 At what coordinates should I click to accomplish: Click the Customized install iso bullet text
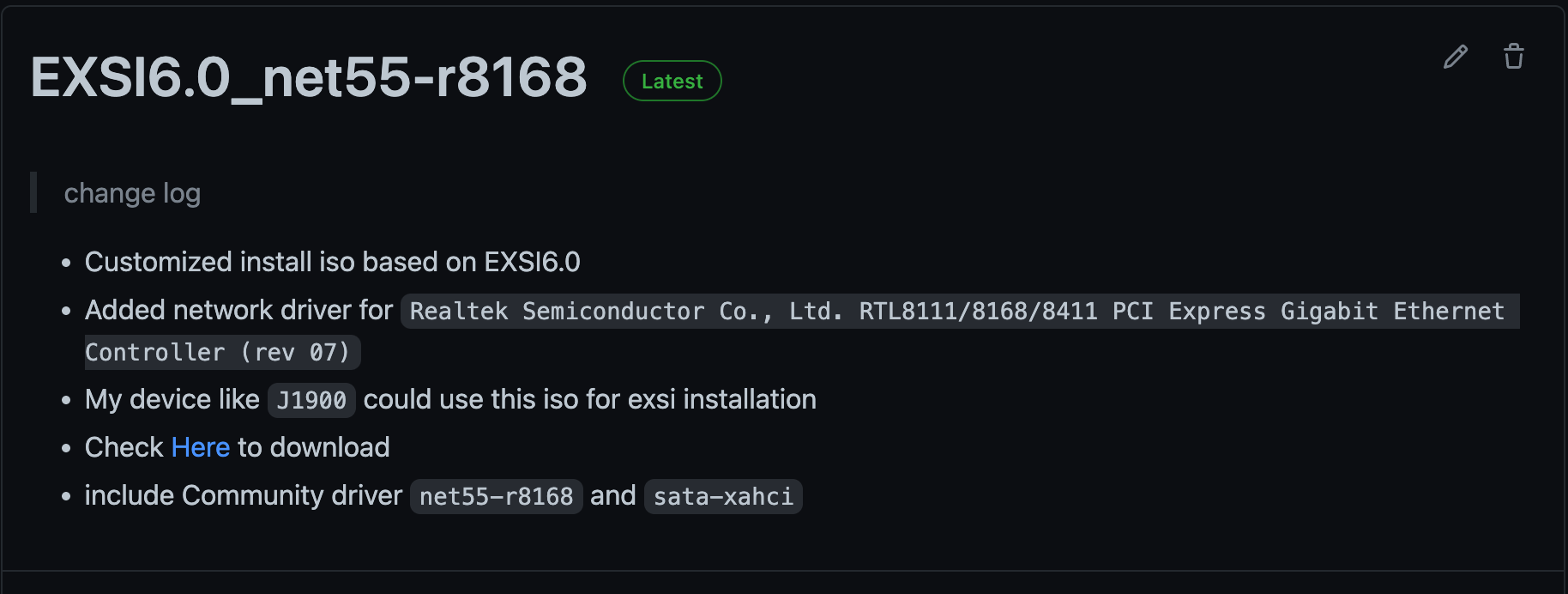[x=332, y=262]
